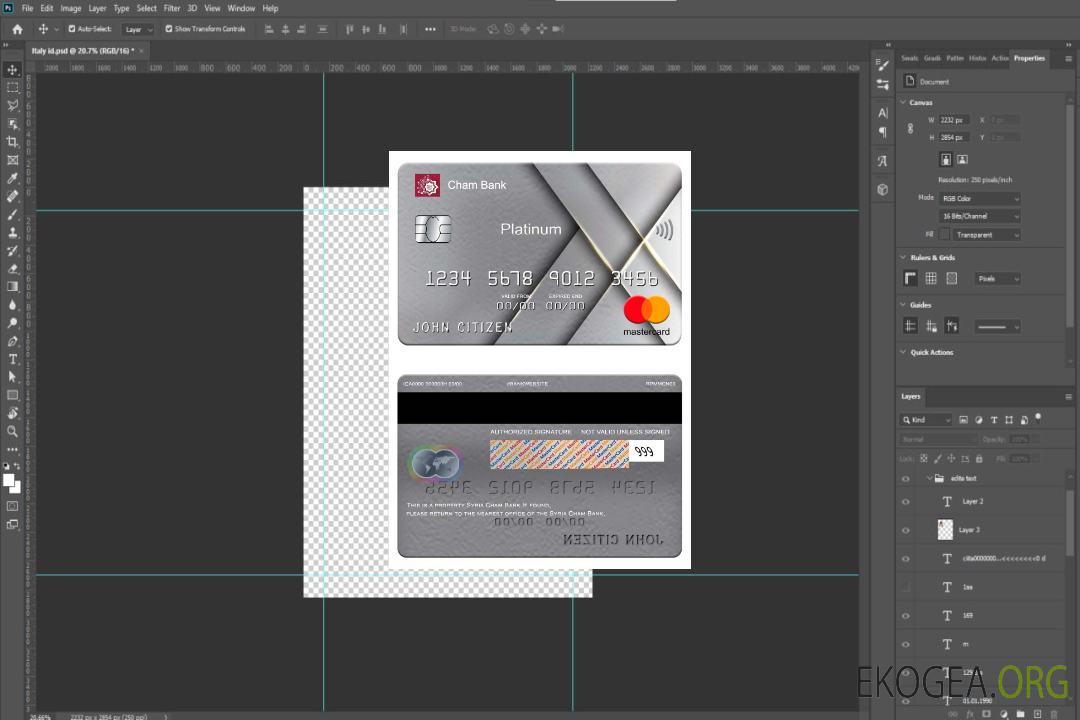This screenshot has width=1080, height=720.
Task: Select landscape canvas orientation button
Action: pyautogui.click(x=962, y=160)
